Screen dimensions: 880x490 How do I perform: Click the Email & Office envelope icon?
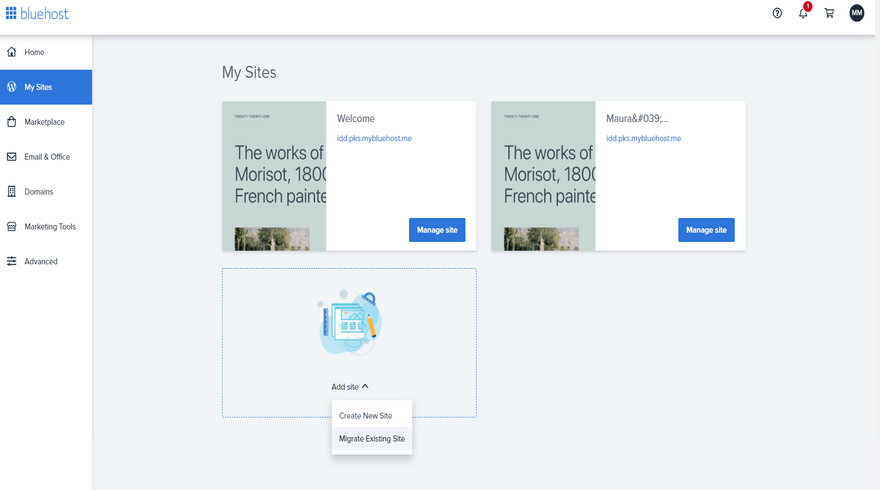click(x=11, y=157)
